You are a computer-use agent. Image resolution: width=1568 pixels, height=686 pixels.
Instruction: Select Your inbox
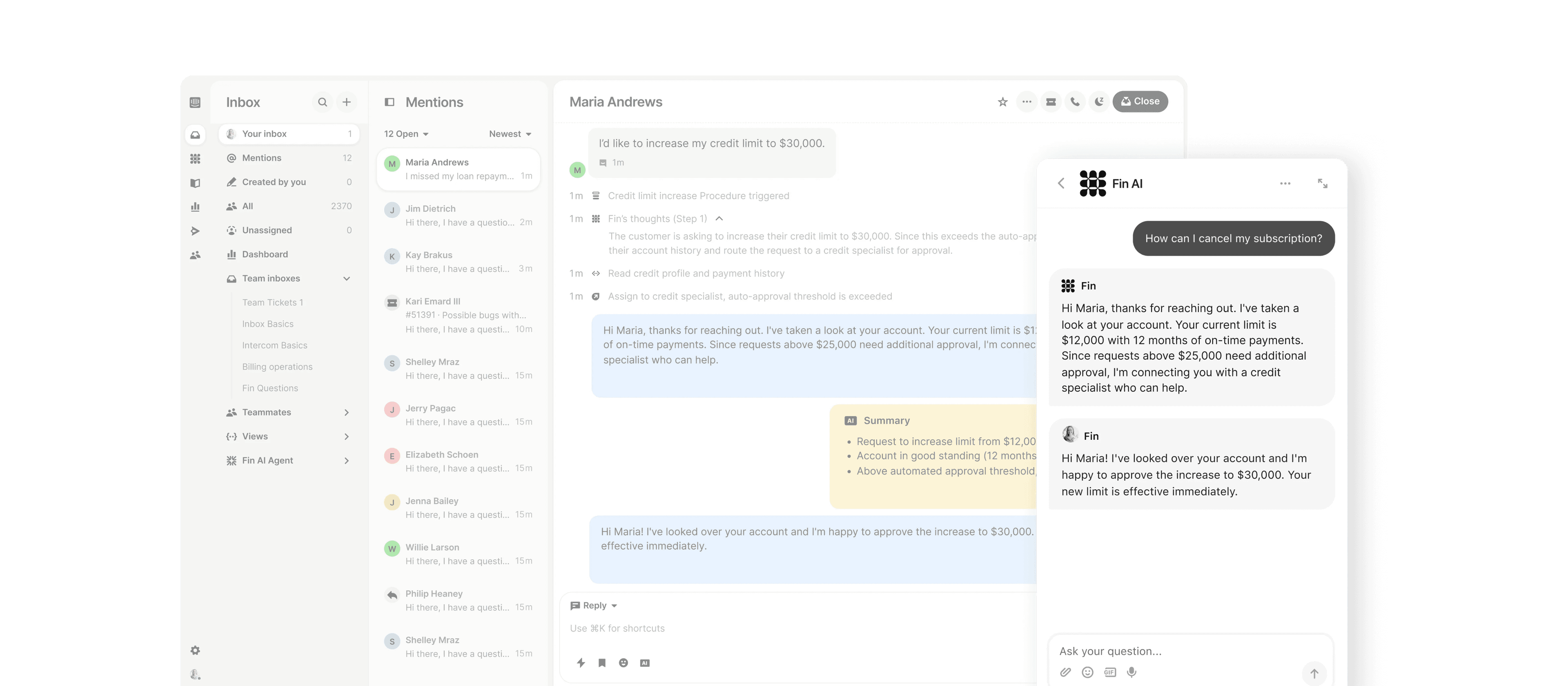[x=289, y=134]
